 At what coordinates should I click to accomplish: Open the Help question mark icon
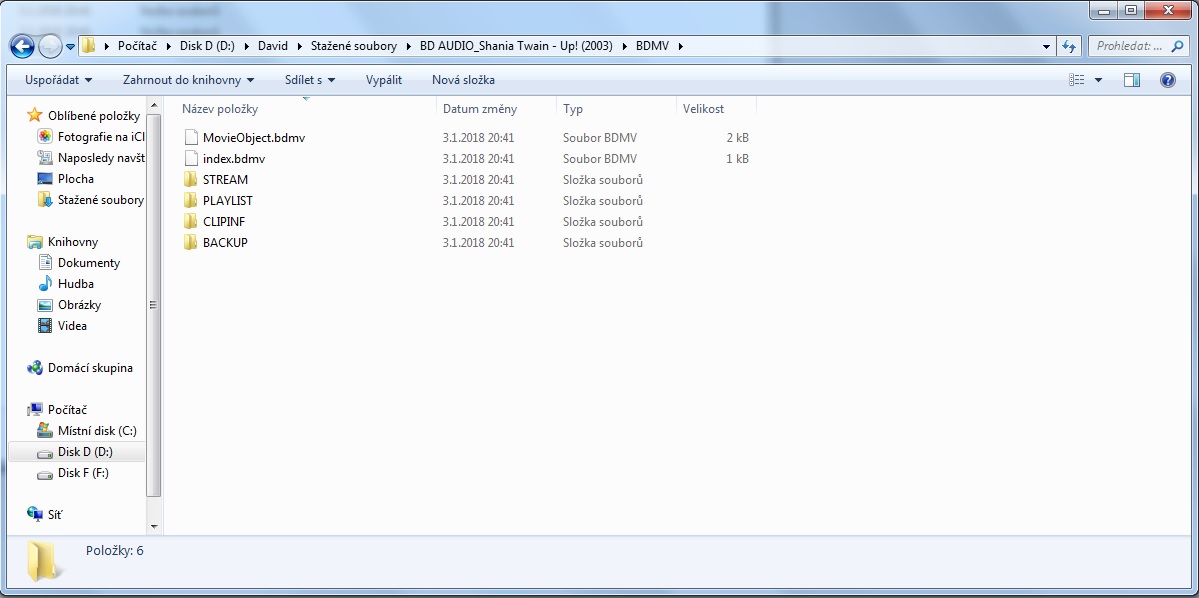tap(1167, 80)
